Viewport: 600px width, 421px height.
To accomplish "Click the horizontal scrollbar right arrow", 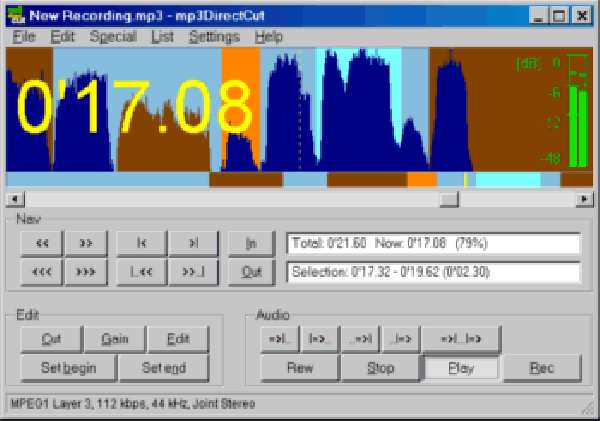I will (x=583, y=200).
